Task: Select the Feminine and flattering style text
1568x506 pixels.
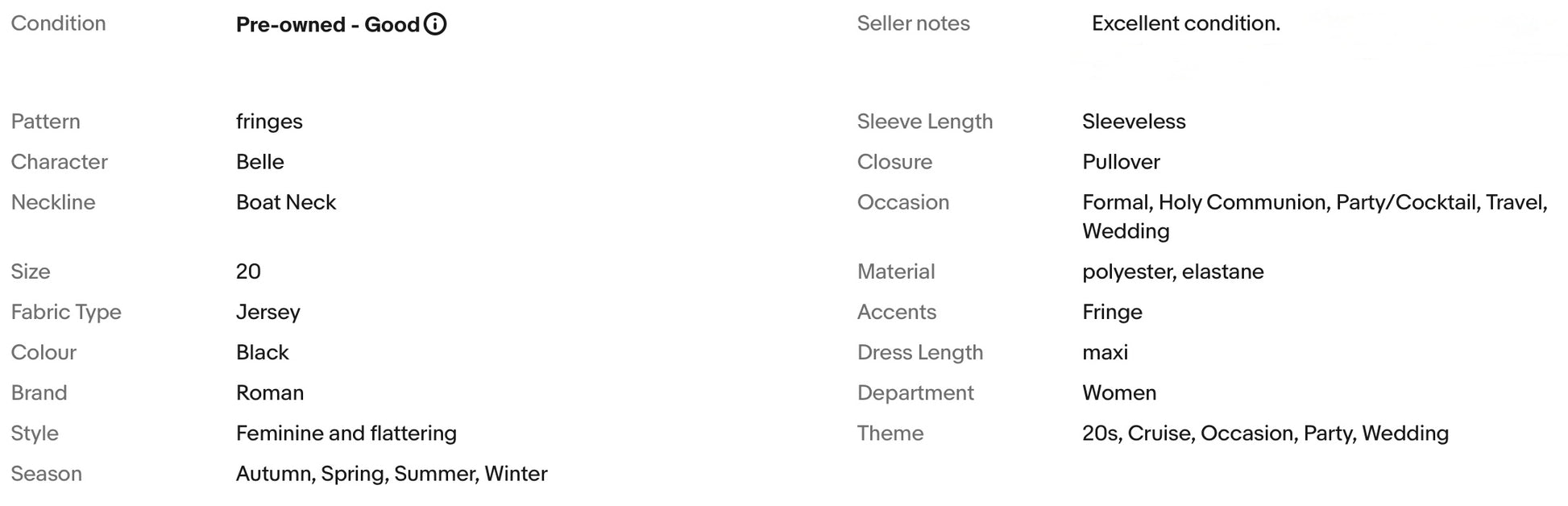Action: [x=346, y=433]
